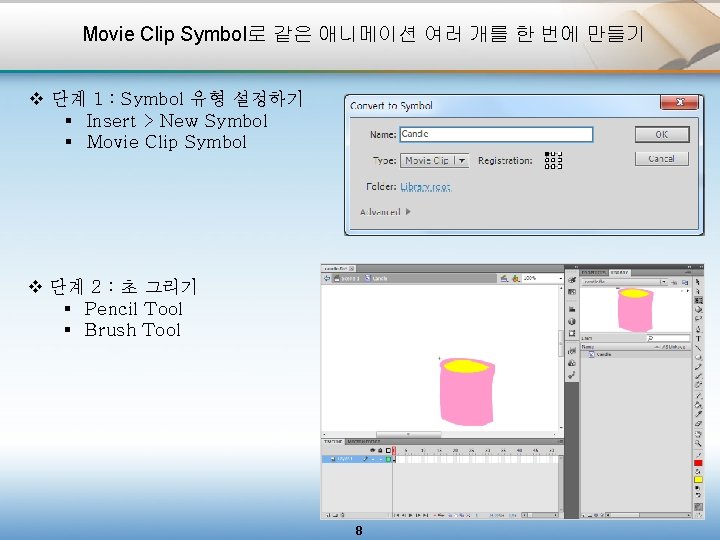Click the Name input field containing Candle
Viewport: 720px width, 540px height.
pos(496,134)
